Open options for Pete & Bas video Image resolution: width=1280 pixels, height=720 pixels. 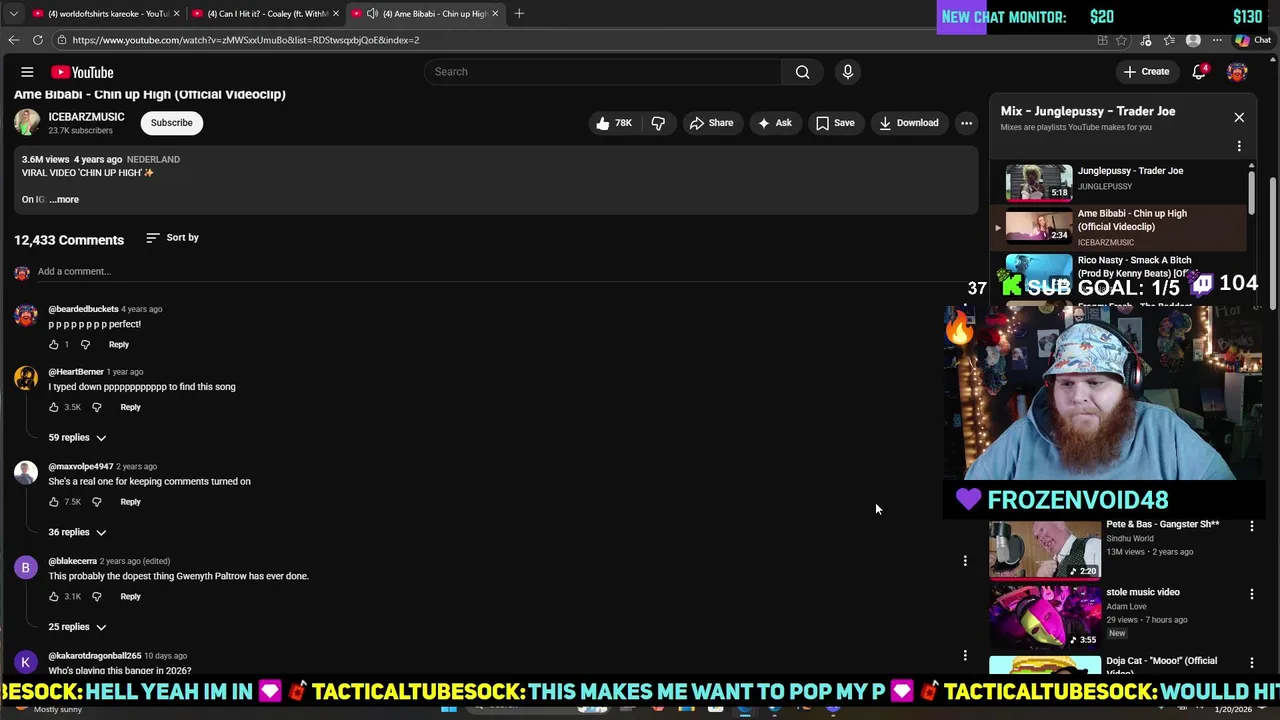1252,526
